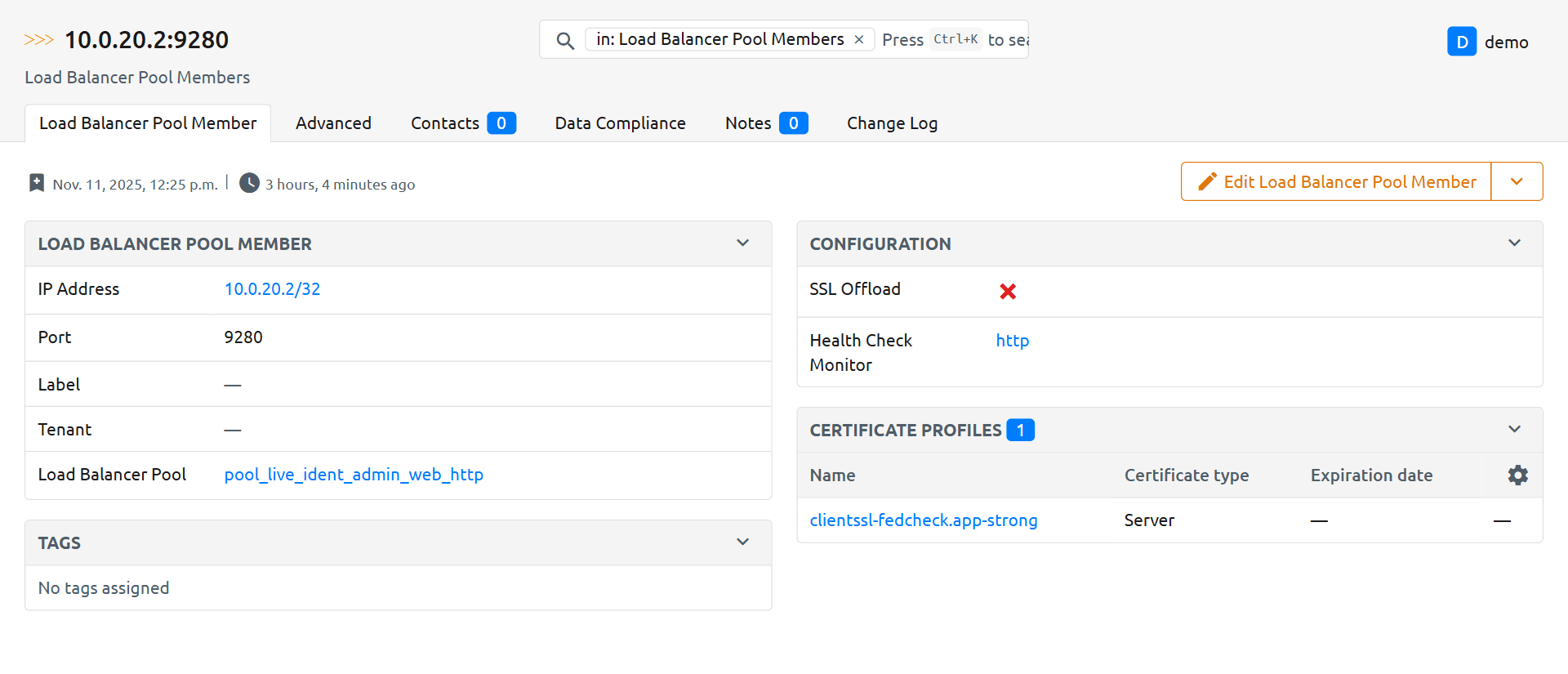Screen dimensions: 1568x674
Task: Collapse the Certificate Profiles panel
Action: tap(1514, 430)
